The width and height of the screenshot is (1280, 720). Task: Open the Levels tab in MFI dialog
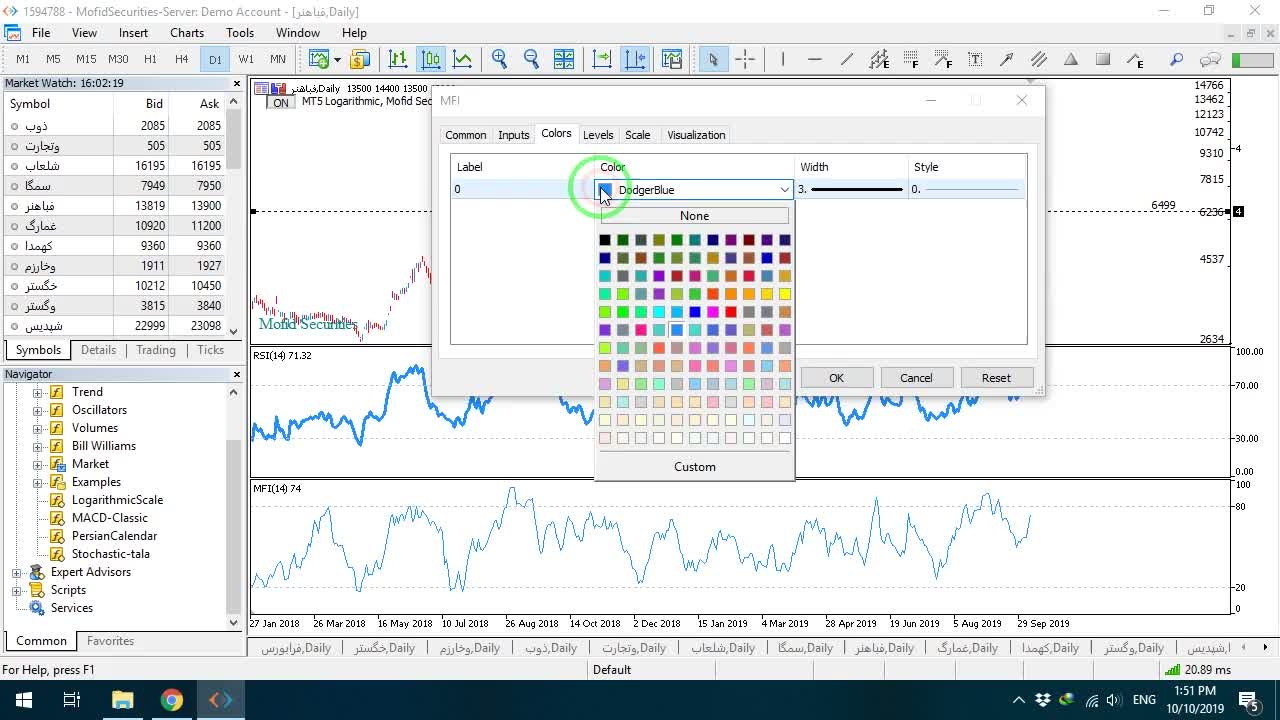click(x=598, y=135)
